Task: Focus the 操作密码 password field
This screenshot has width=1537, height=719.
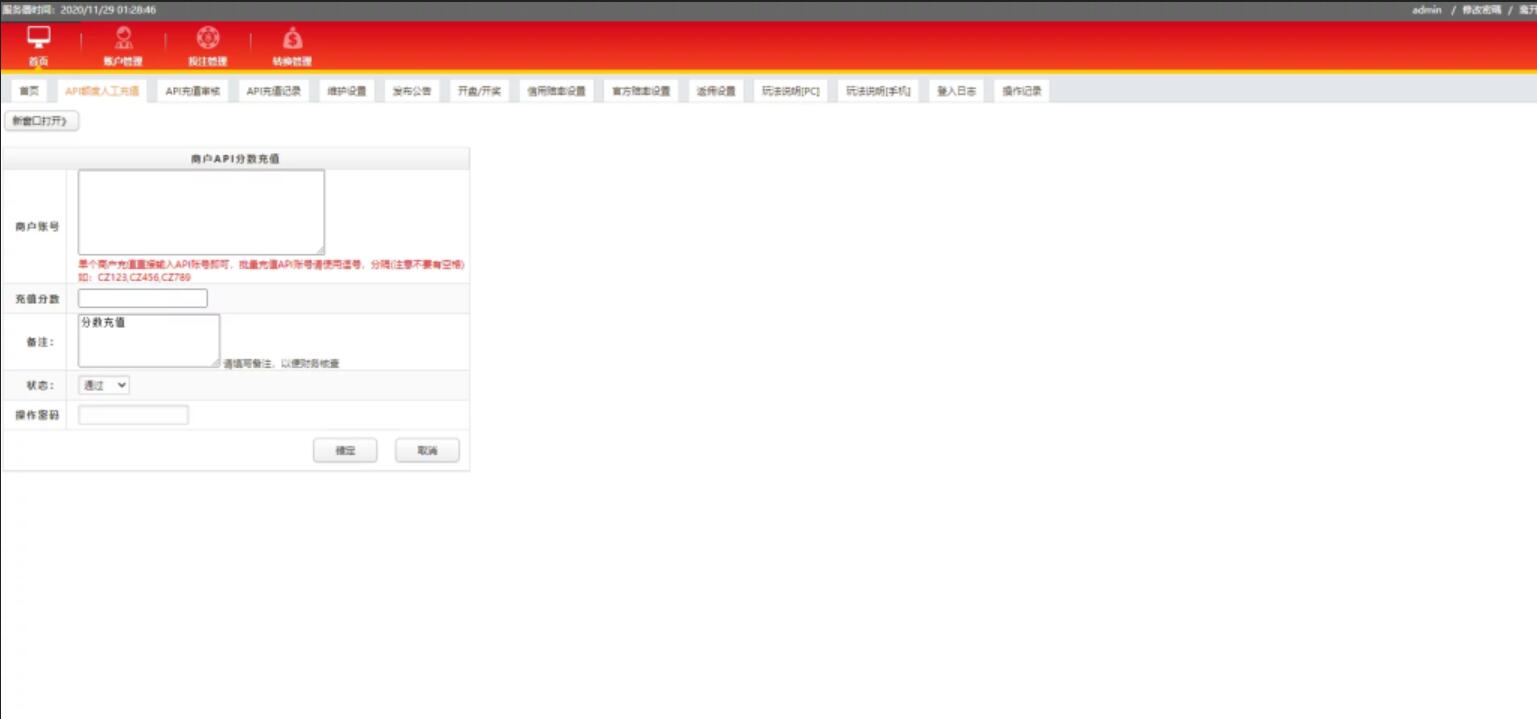Action: point(133,415)
